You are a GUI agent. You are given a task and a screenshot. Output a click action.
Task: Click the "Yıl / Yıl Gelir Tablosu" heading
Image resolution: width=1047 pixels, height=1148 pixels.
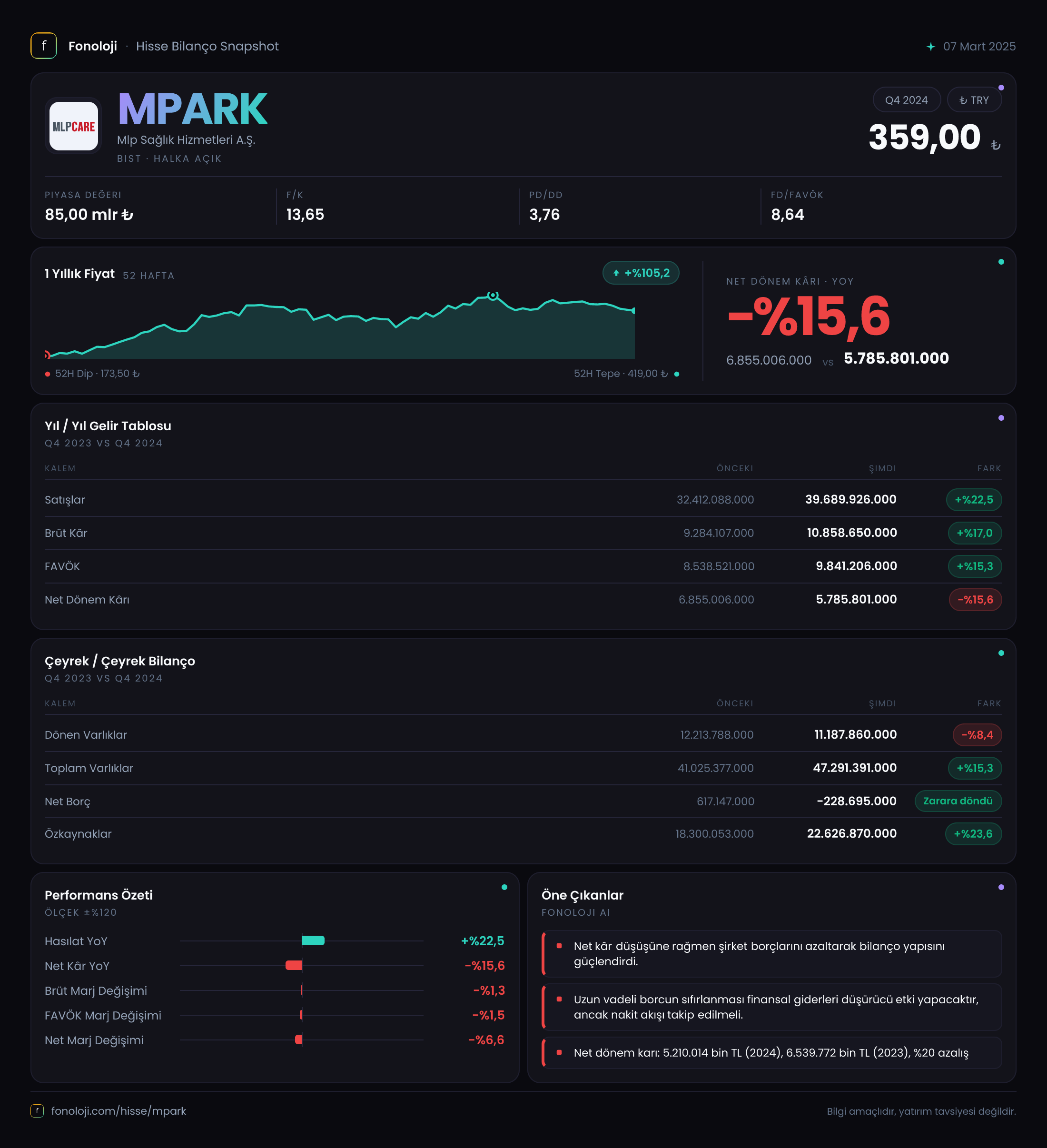point(108,426)
